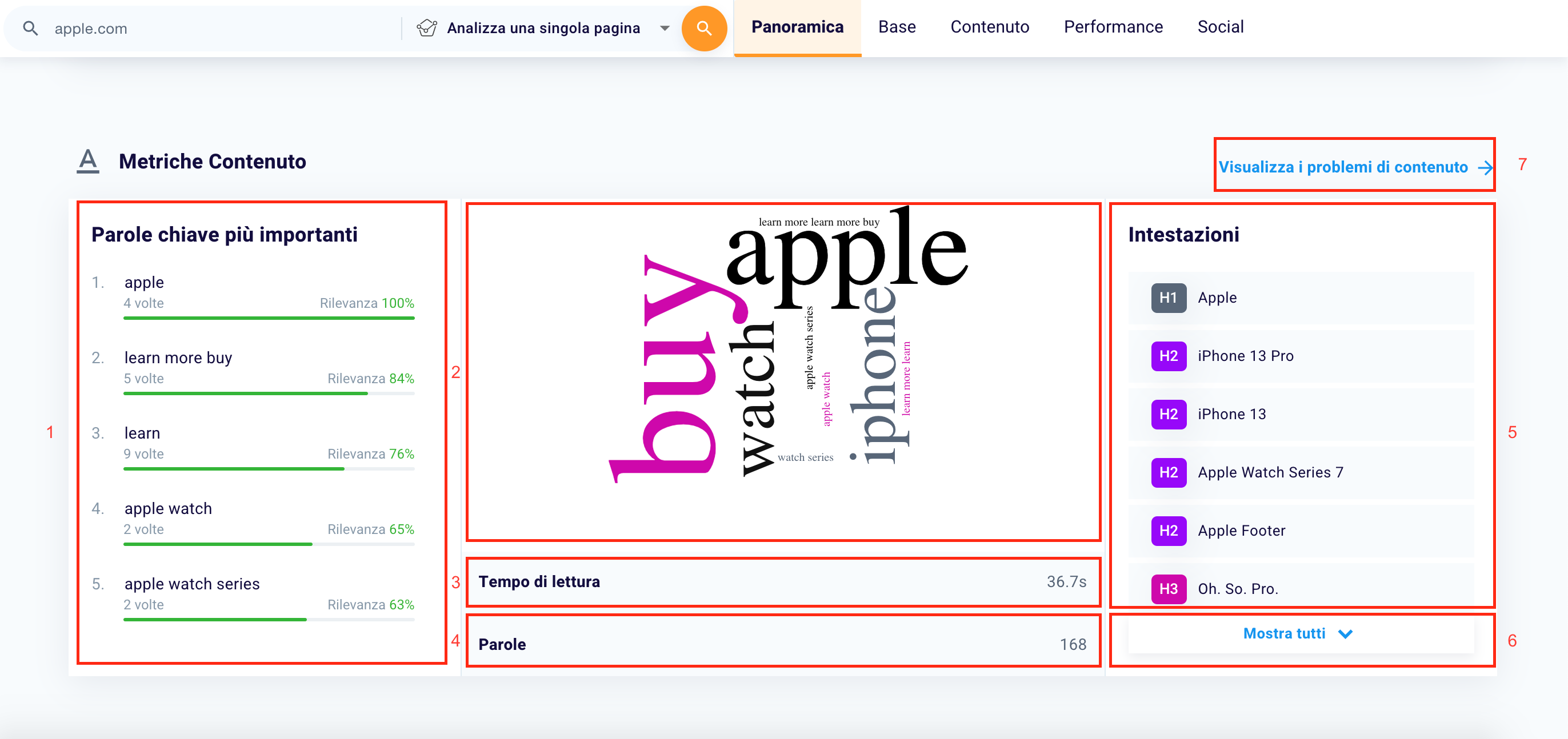Select the keyword apple watch
This screenshot has height=739, width=1568.
(168, 508)
